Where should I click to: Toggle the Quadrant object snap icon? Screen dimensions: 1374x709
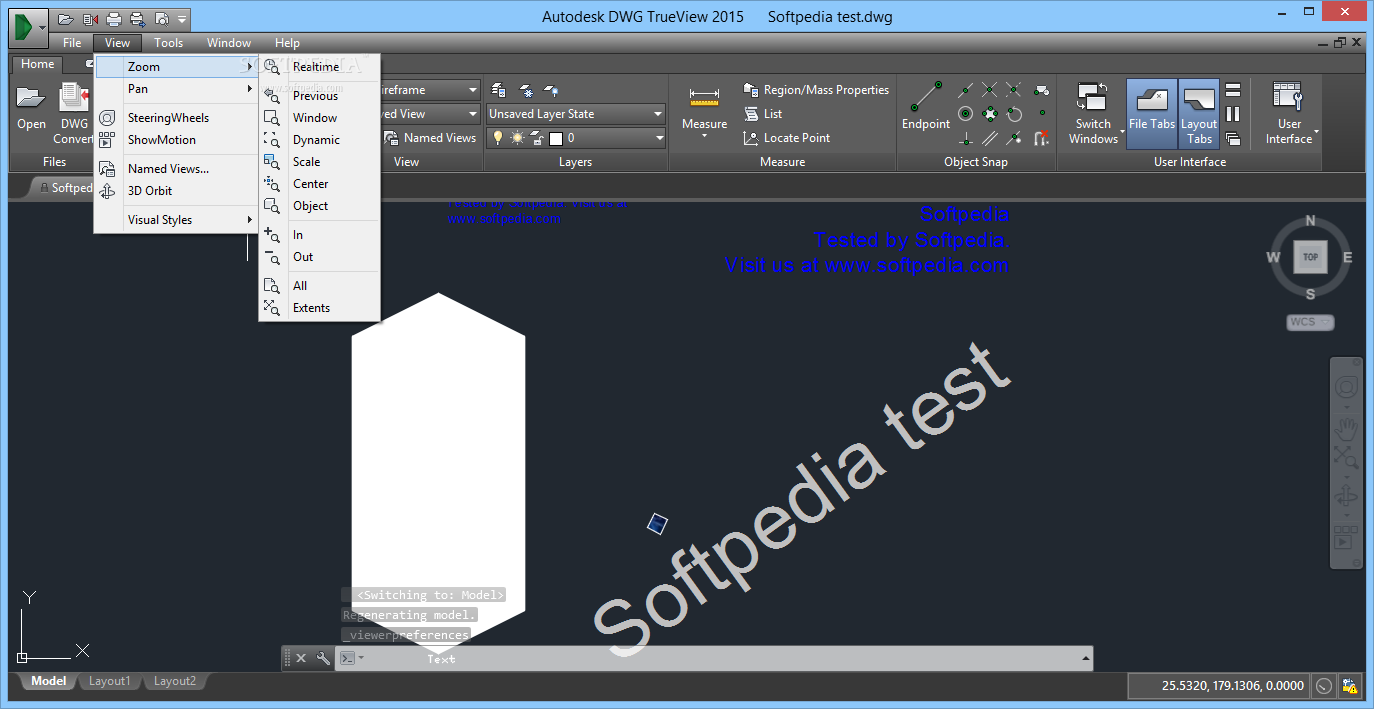[990, 114]
